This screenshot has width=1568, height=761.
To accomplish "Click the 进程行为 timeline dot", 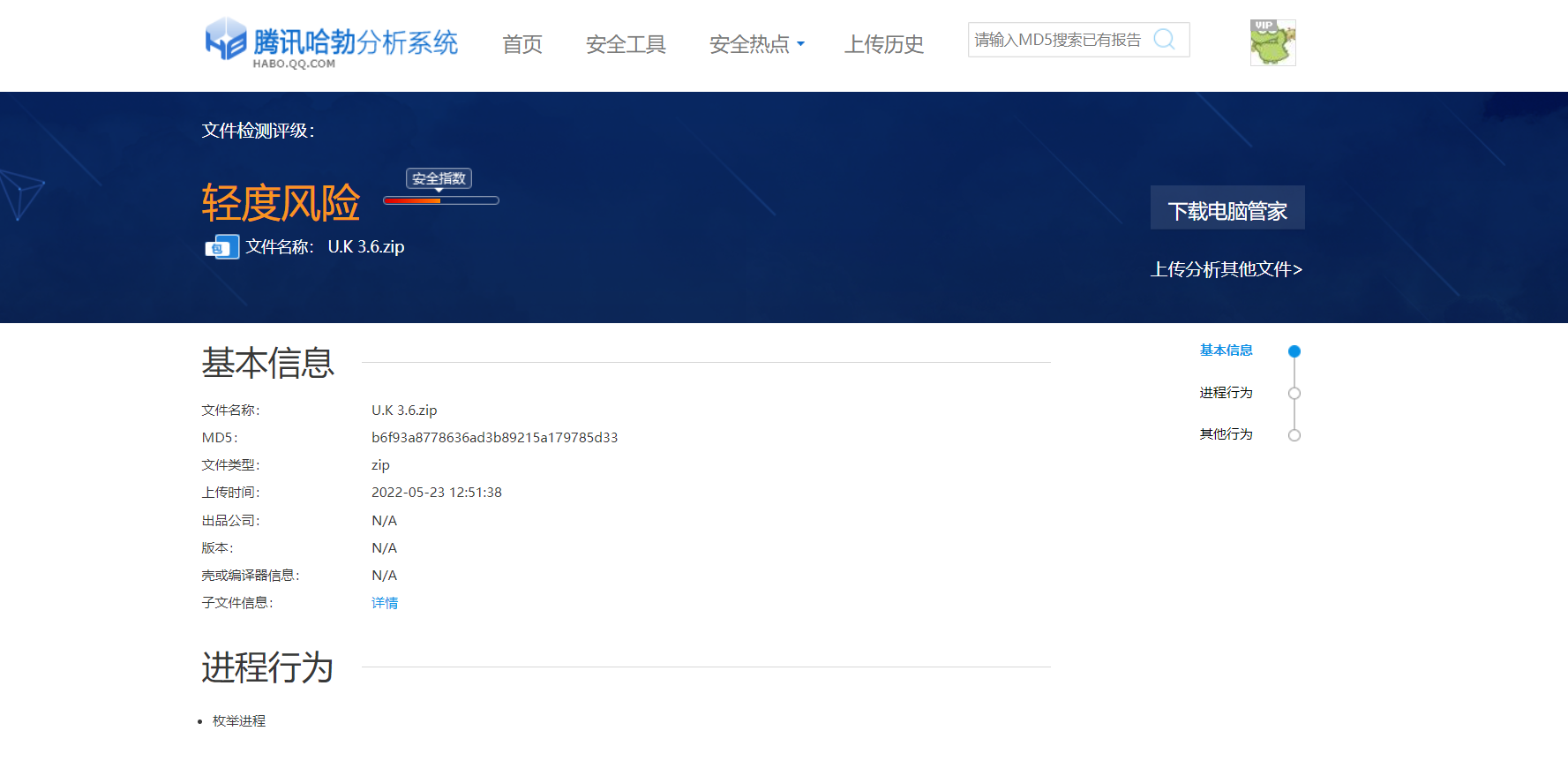I will pos(1294,394).
